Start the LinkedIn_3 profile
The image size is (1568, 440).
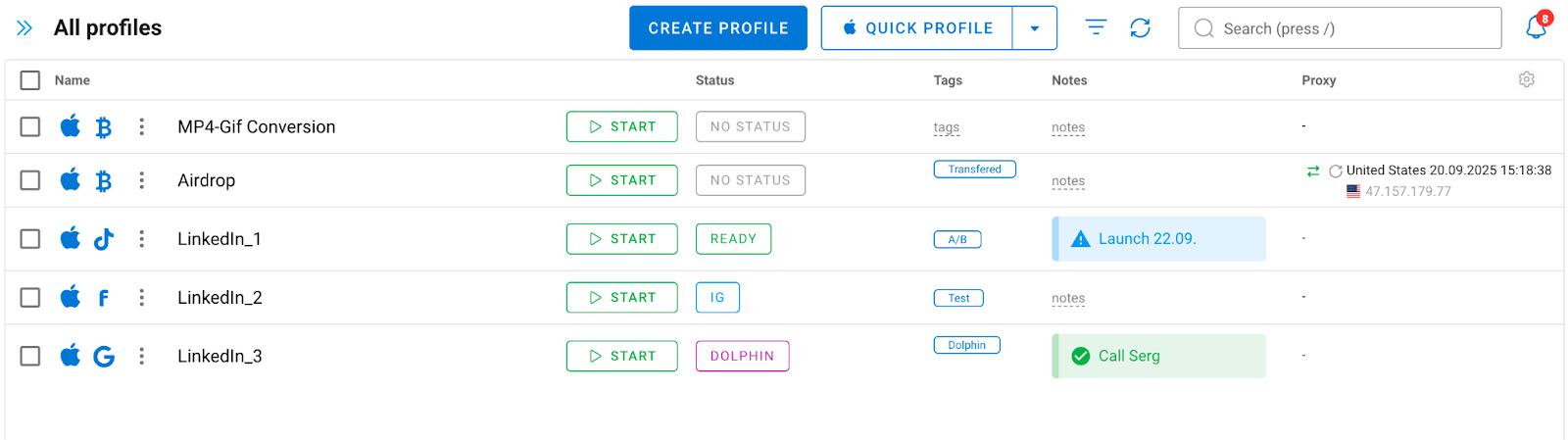tap(621, 356)
